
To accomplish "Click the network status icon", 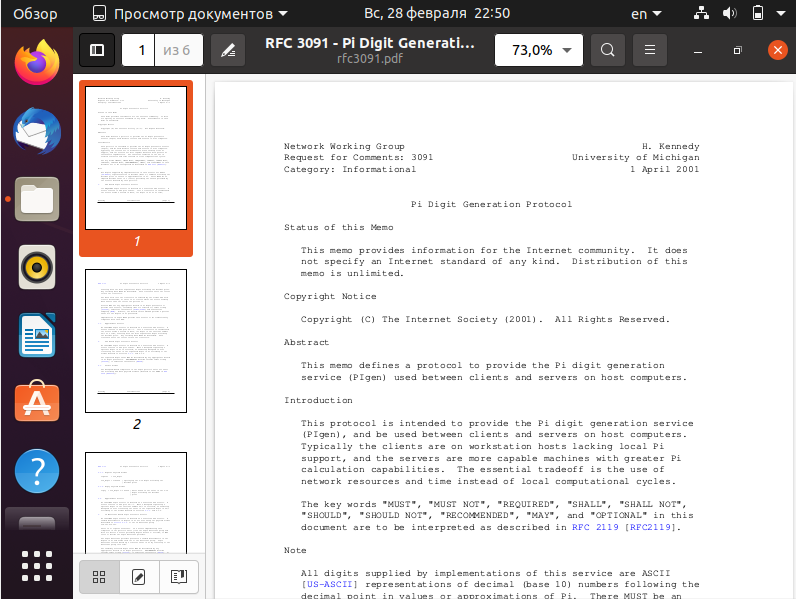I will 701,13.
